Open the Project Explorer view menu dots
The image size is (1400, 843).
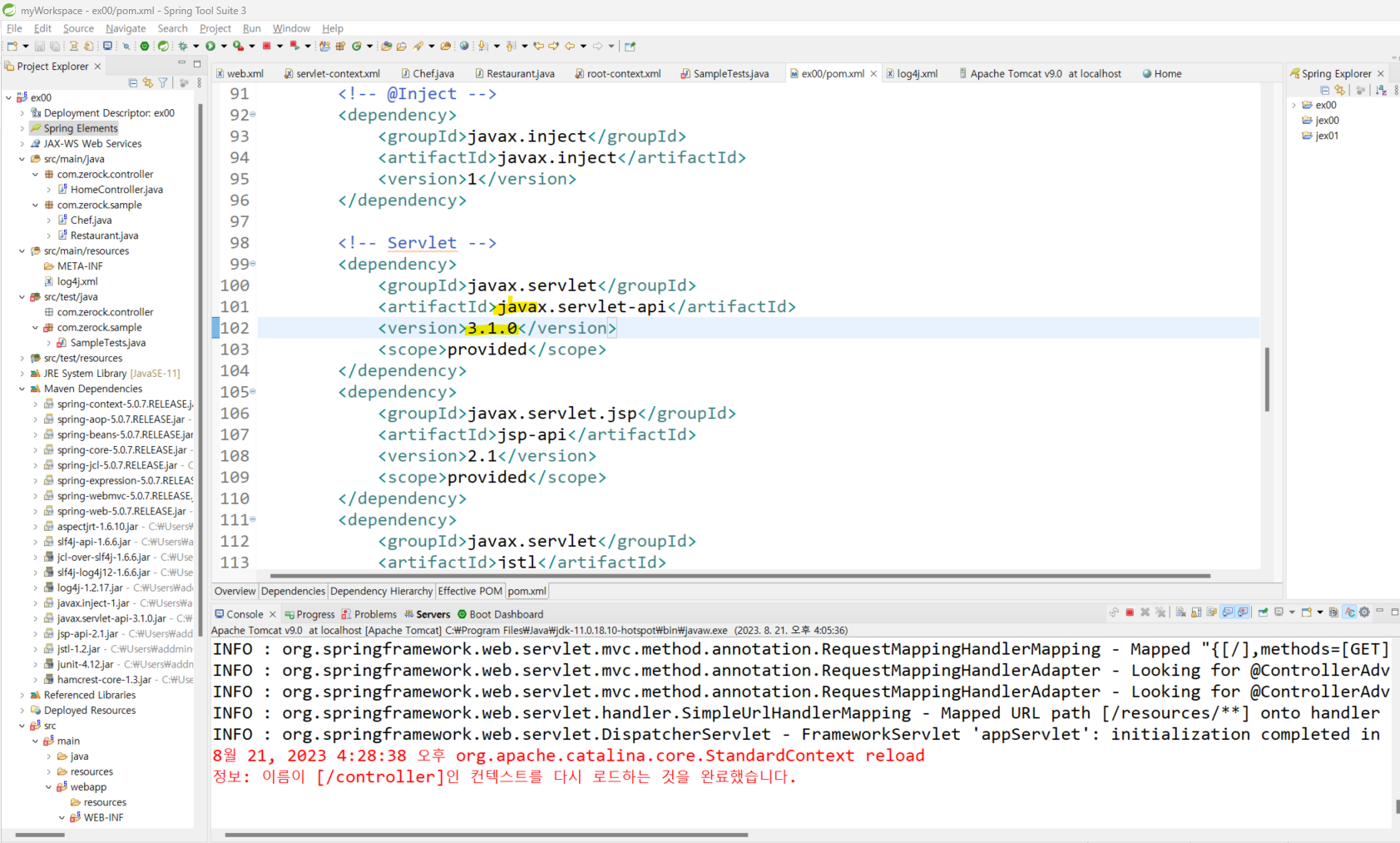tap(199, 82)
